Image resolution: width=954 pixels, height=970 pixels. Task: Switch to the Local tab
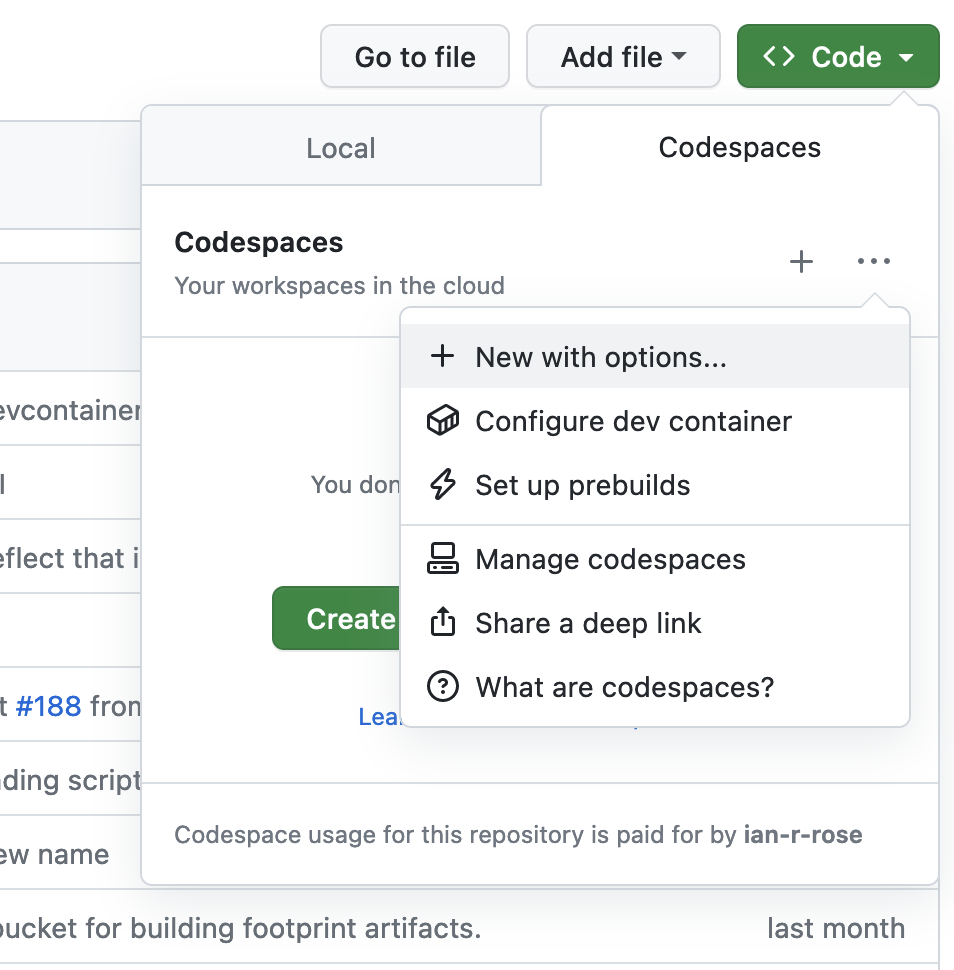(x=341, y=148)
